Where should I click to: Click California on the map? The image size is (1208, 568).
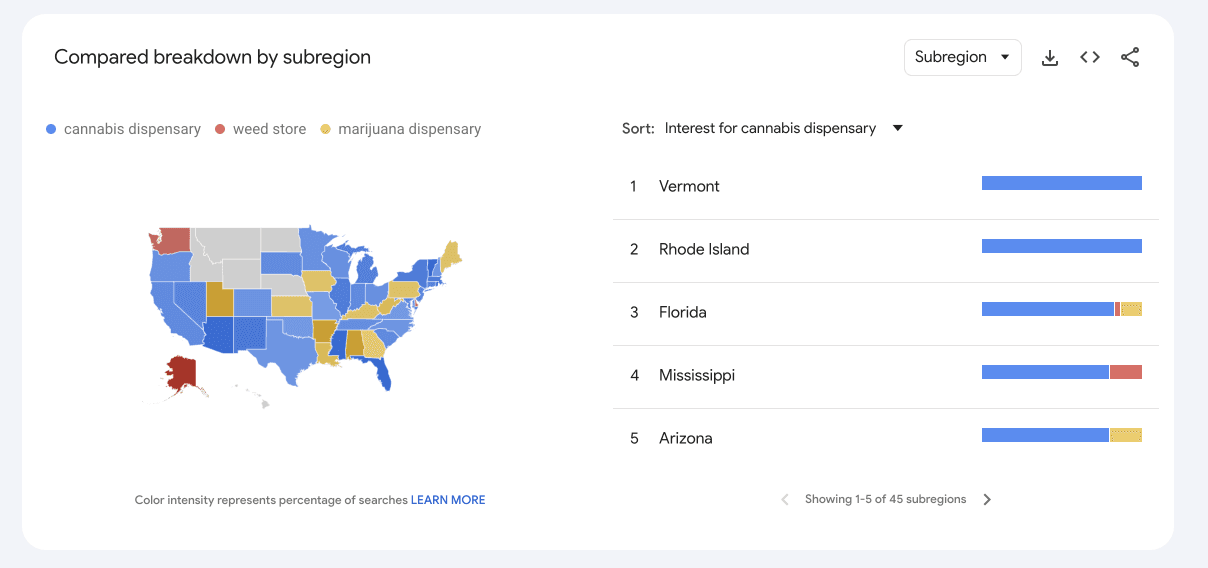pos(174,311)
